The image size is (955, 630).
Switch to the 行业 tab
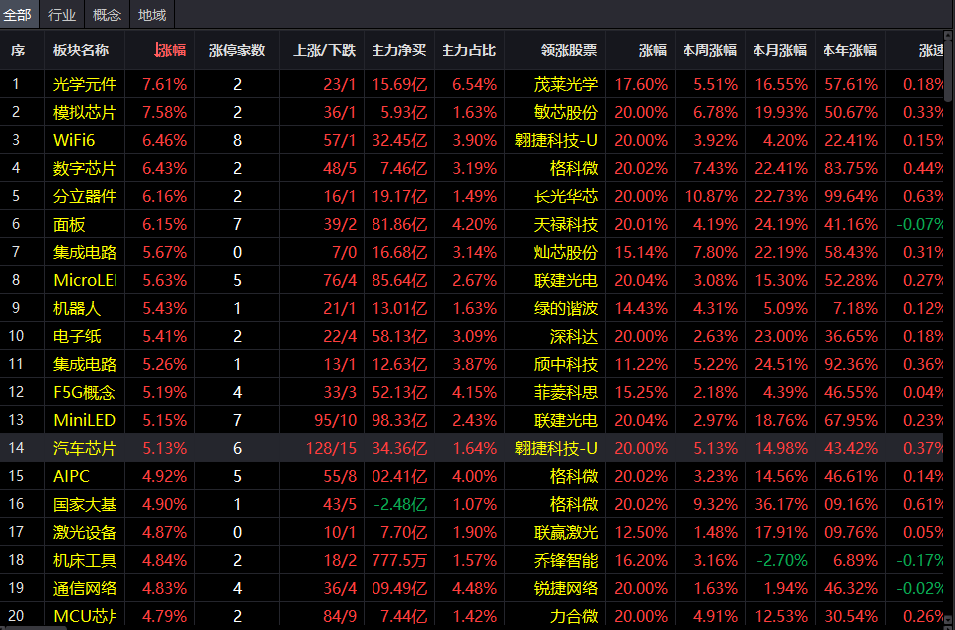(x=62, y=15)
